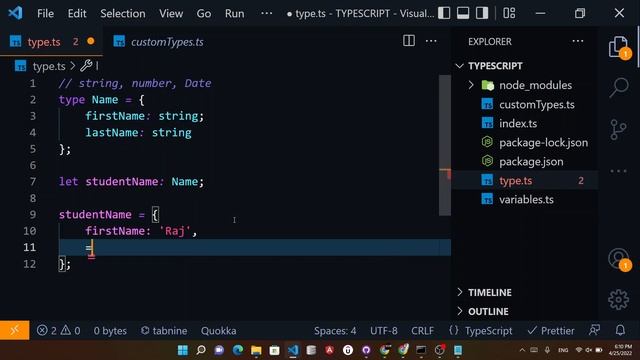Click the Quokka status bar item
The image size is (640, 360).
coord(218,331)
